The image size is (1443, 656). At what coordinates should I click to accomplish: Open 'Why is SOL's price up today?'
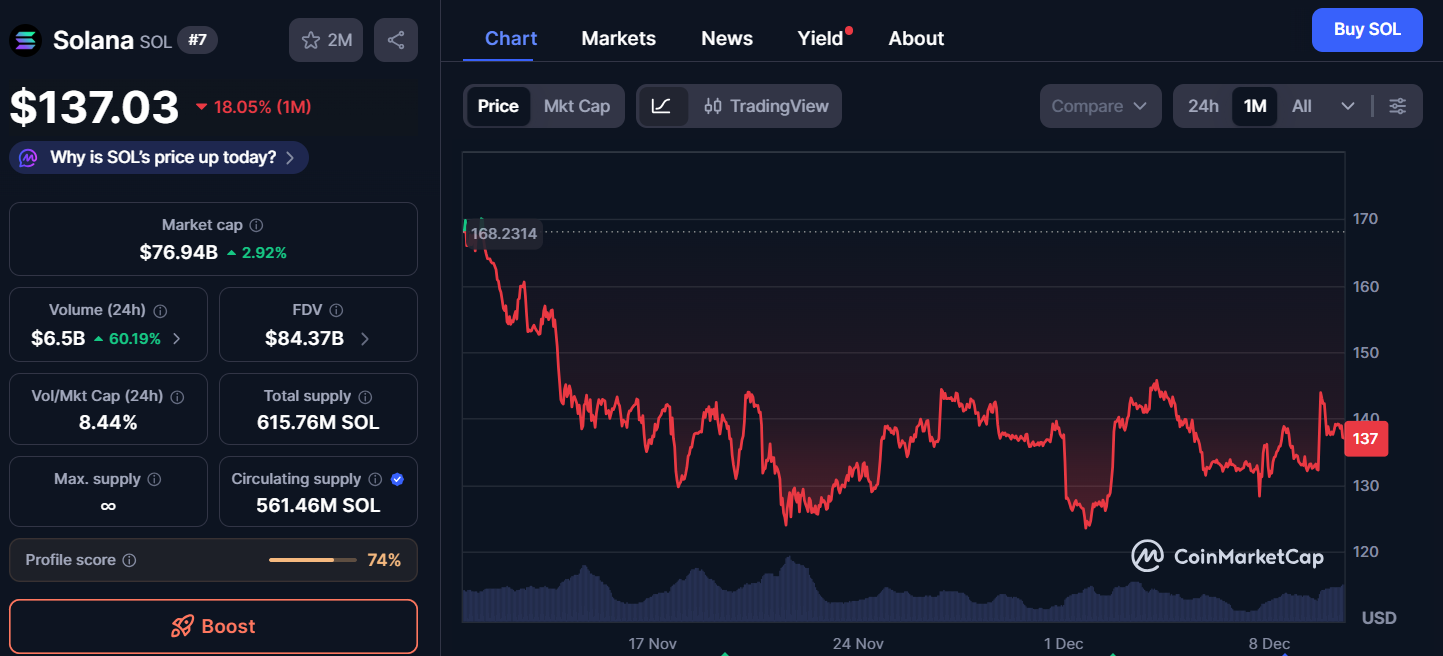coord(160,158)
